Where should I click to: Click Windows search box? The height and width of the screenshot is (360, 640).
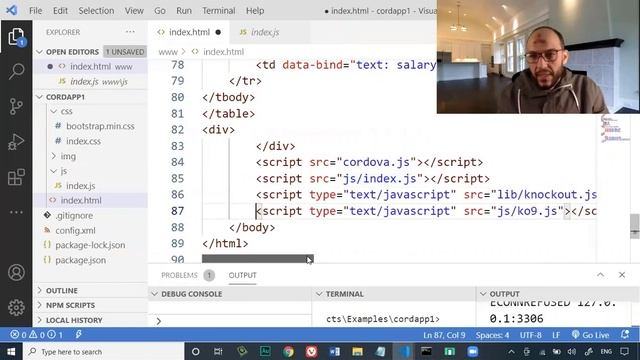(x=104, y=351)
